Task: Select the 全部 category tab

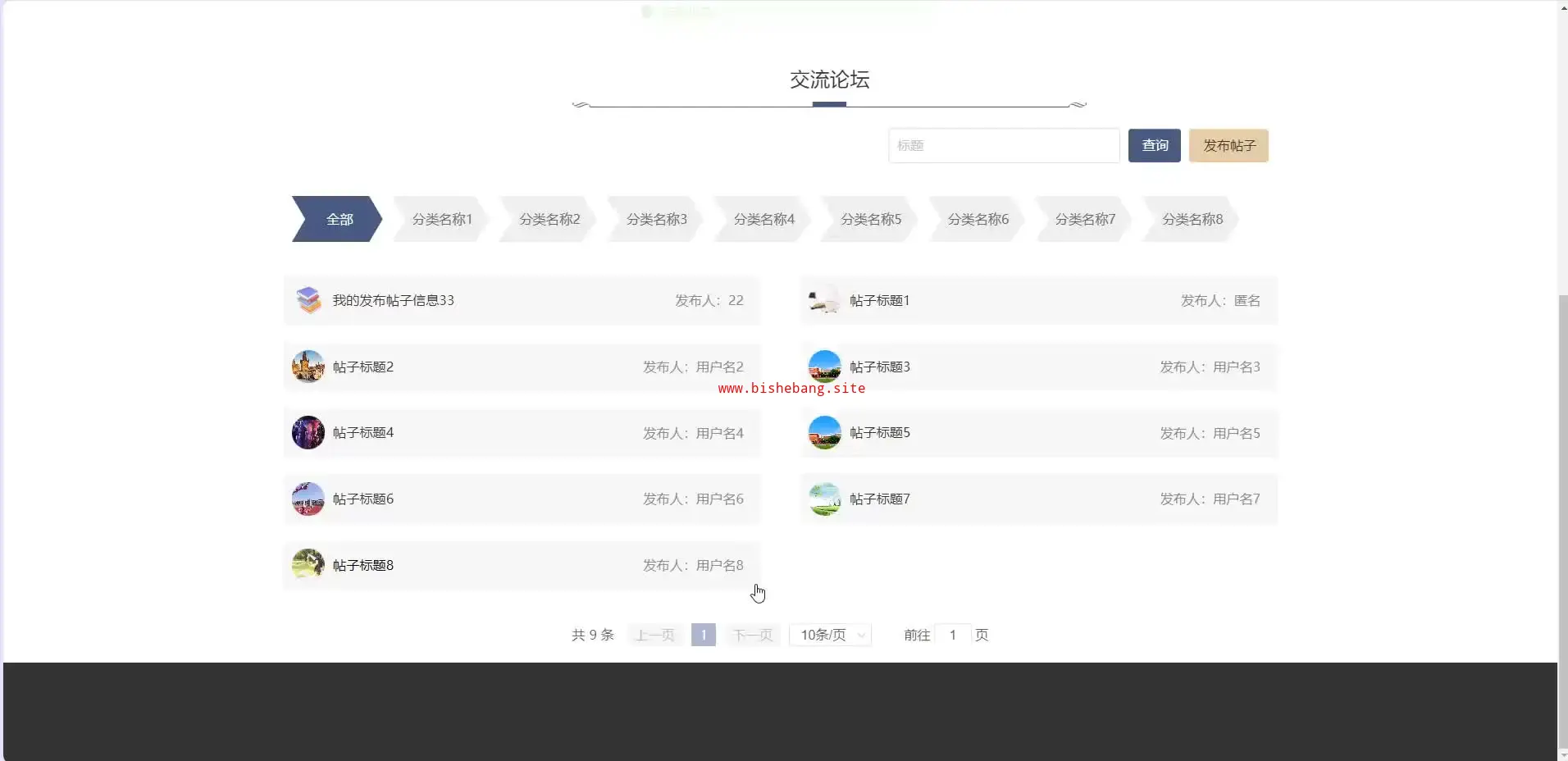Action: point(338,219)
